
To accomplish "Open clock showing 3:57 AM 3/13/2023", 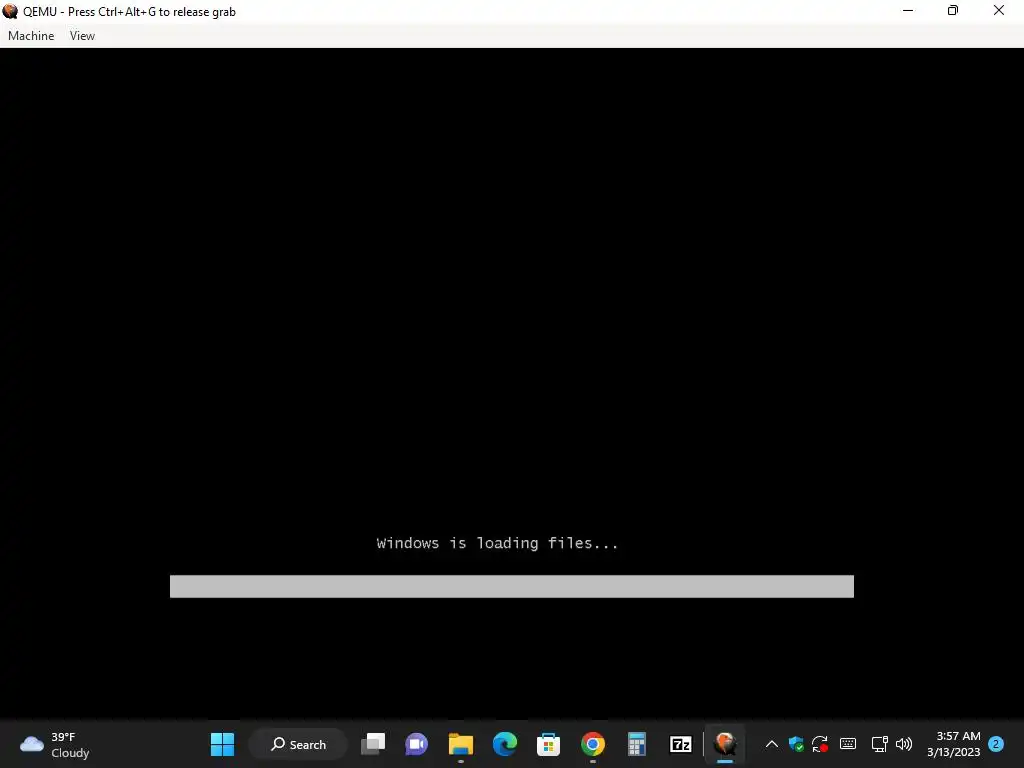I will tap(953, 744).
